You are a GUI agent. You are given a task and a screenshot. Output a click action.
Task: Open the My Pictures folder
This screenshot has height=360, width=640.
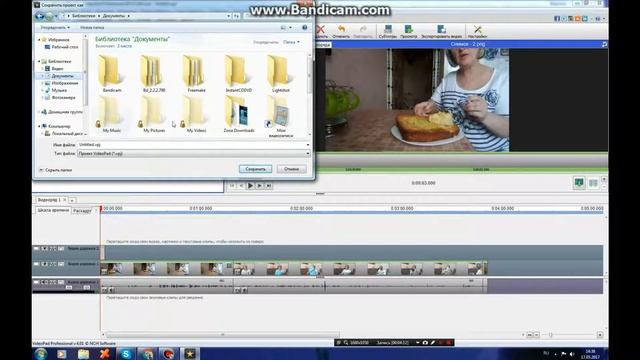tap(153, 114)
